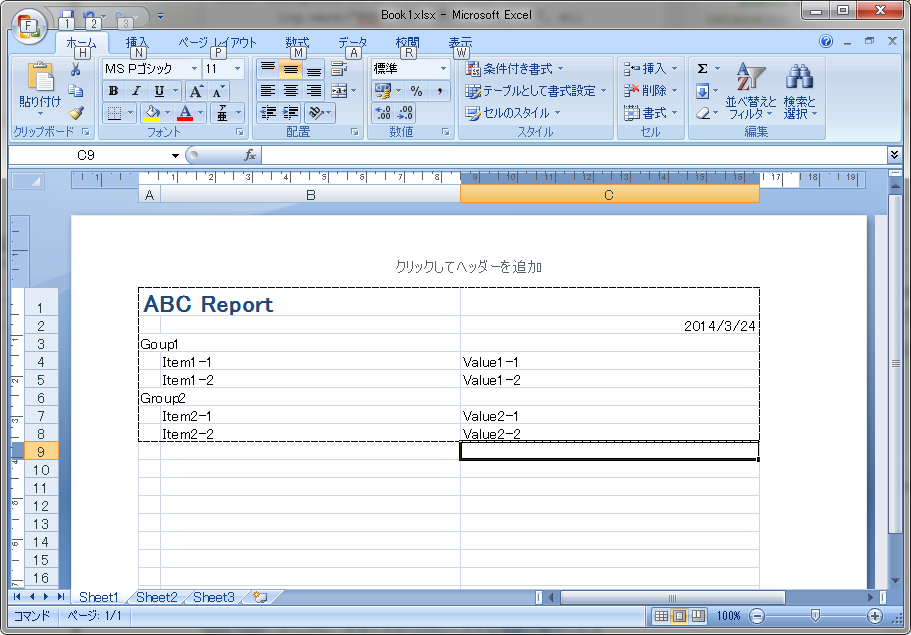Screen dimensions: 911x635
Task: Click the Office button
Action: 27,27
